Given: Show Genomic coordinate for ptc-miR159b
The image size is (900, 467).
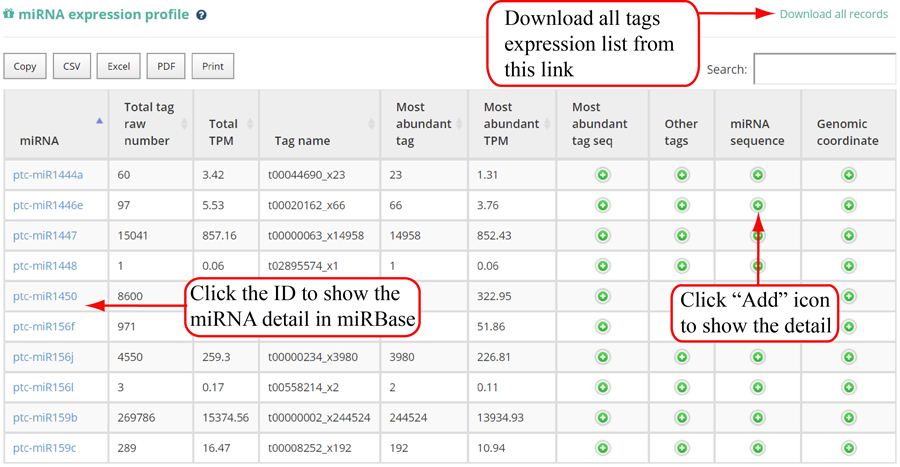Looking at the screenshot, I should [x=848, y=417].
